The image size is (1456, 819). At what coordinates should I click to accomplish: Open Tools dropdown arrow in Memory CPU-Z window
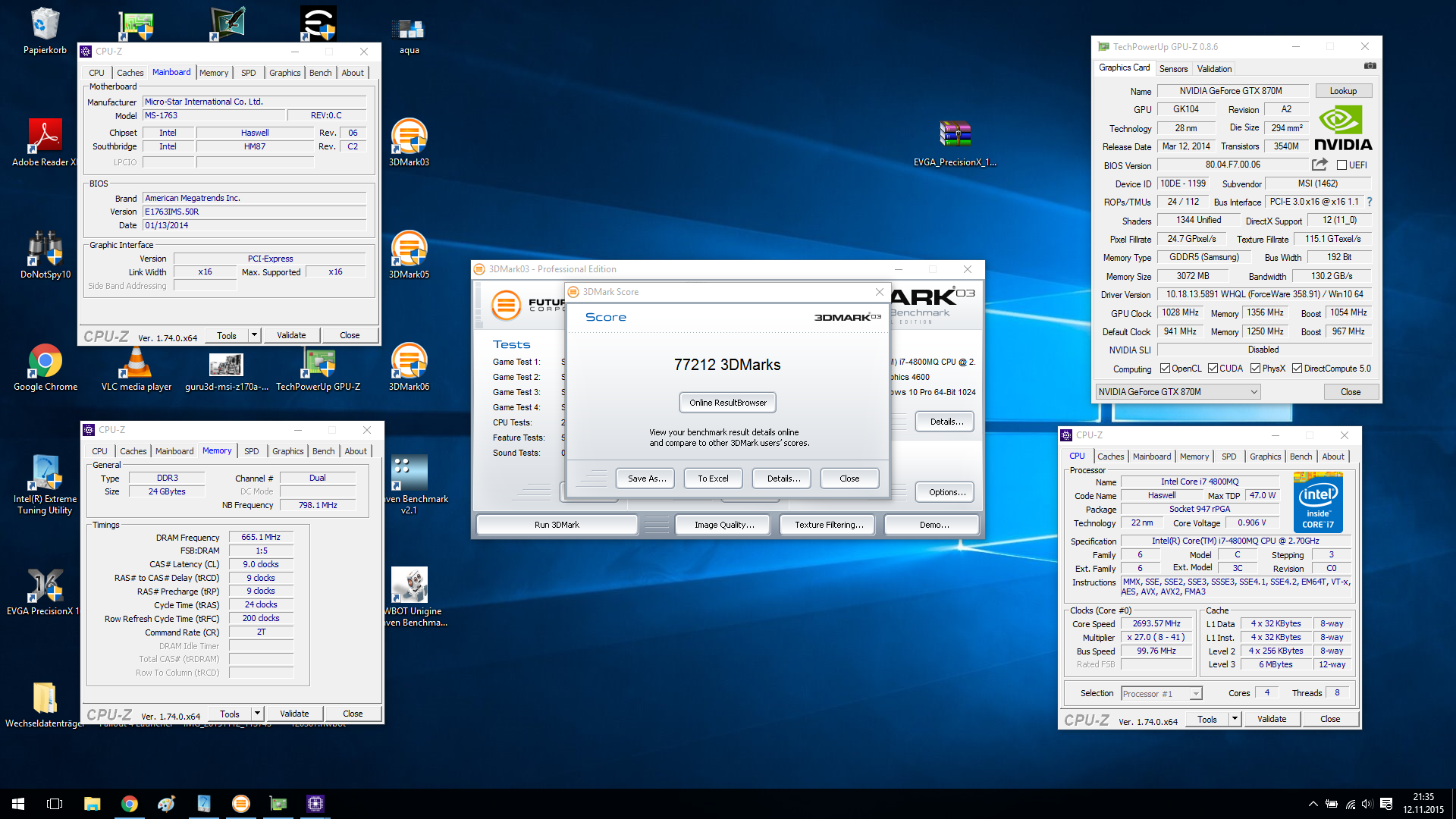click(257, 714)
